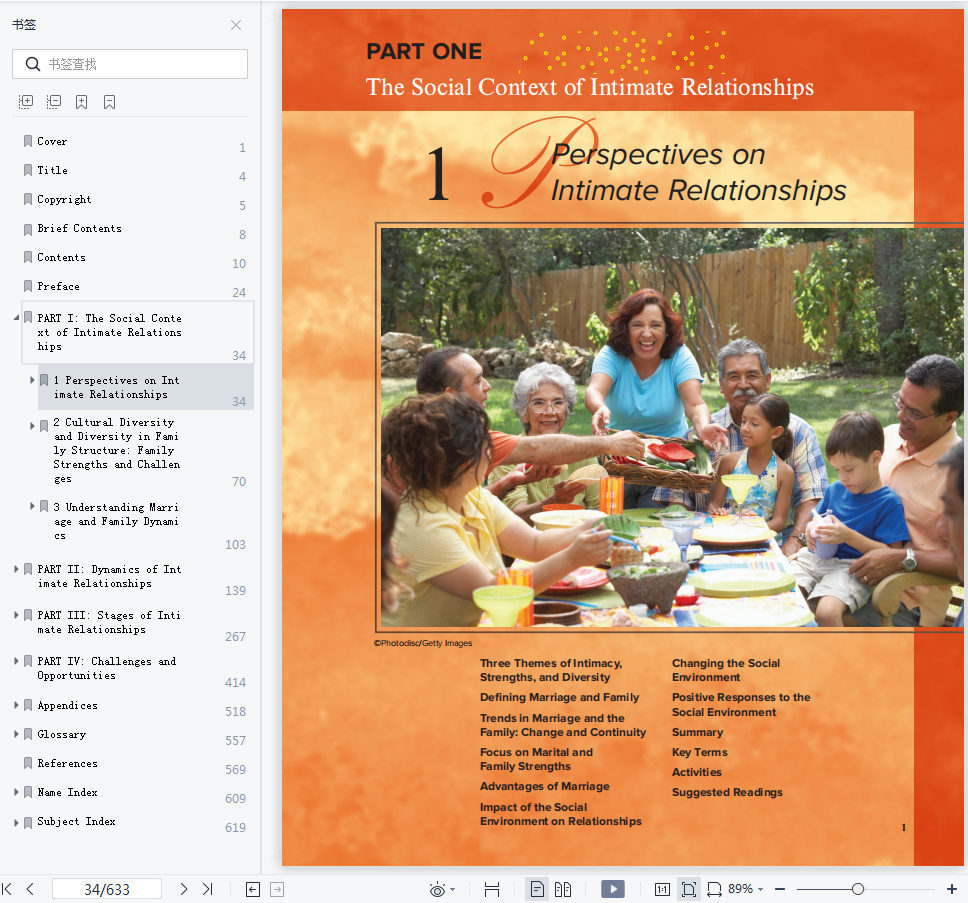The width and height of the screenshot is (968, 903).
Task: Open the Name Index bookmark
Action: tap(67, 793)
